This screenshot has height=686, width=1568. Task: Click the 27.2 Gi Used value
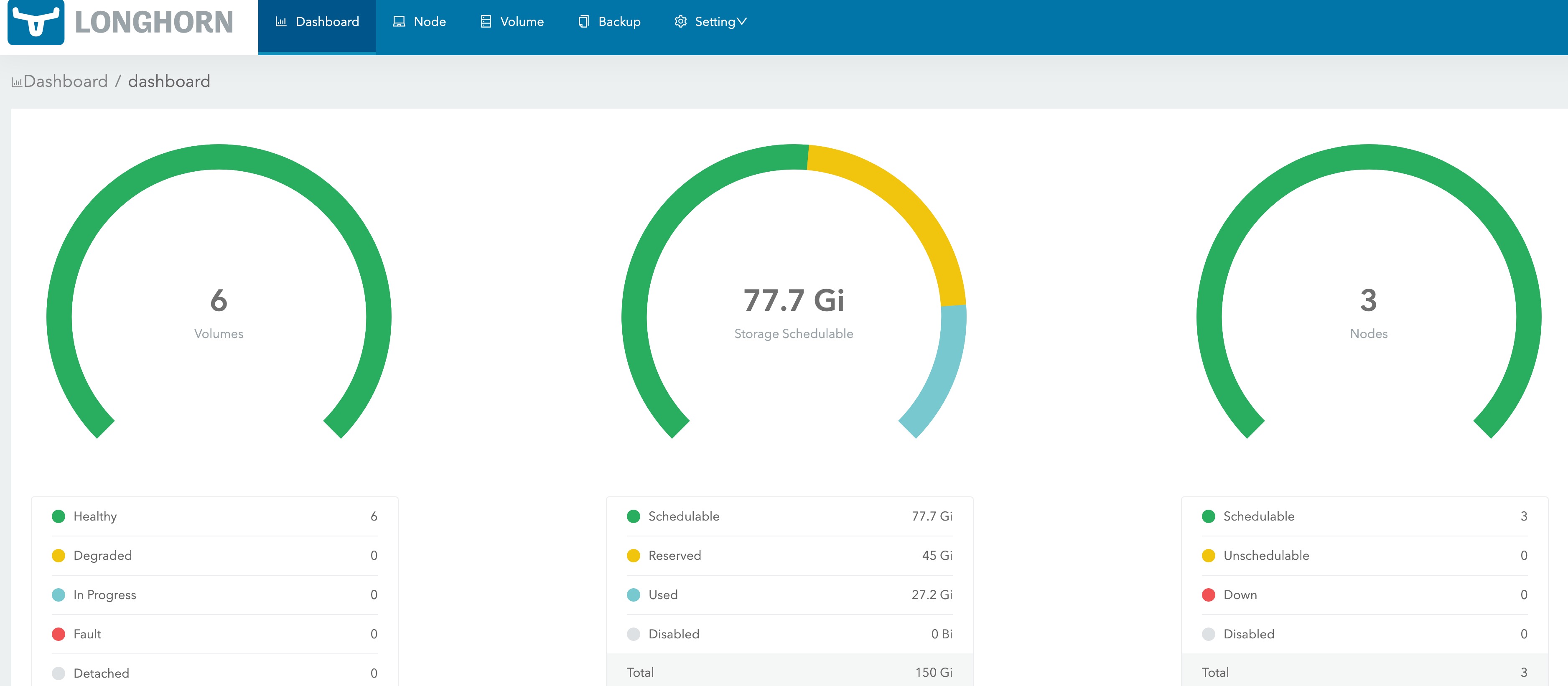click(x=931, y=595)
